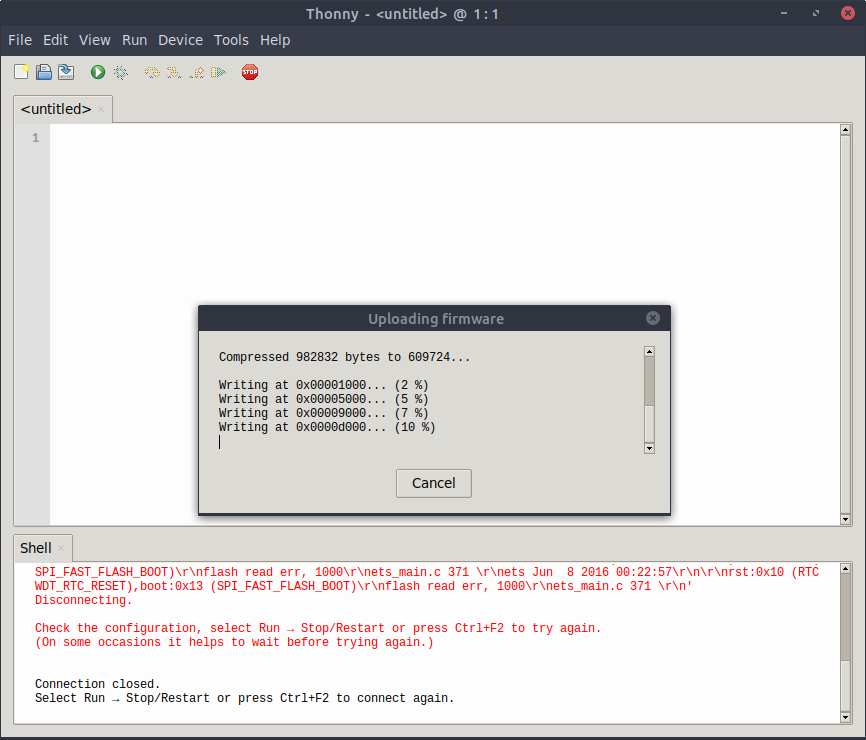This screenshot has width=866, height=740.
Task: Open the Edit menu
Action: [55, 40]
